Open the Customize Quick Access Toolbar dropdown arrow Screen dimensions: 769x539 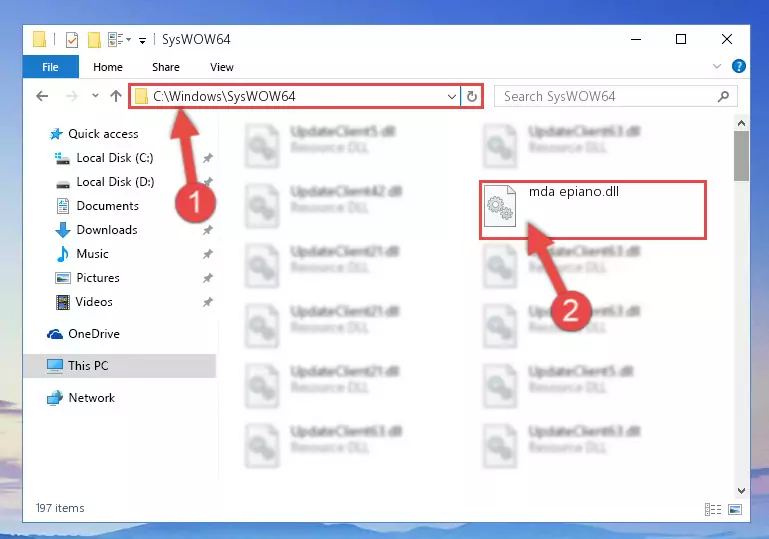(x=142, y=40)
